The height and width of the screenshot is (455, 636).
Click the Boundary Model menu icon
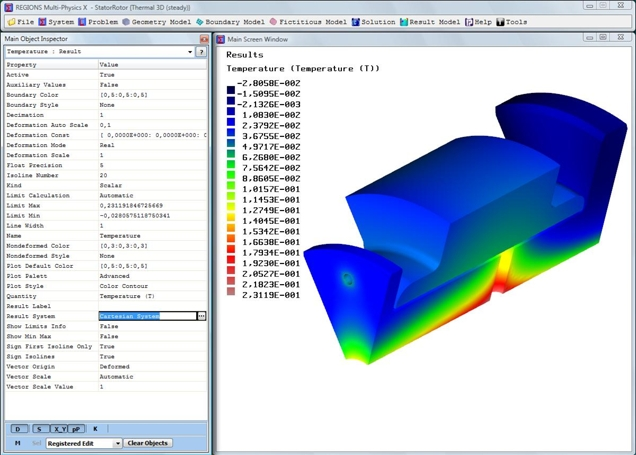coord(200,21)
